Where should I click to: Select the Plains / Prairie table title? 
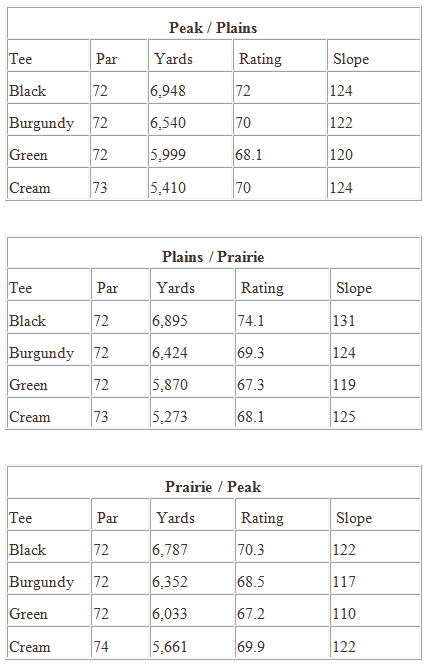pos(213,257)
